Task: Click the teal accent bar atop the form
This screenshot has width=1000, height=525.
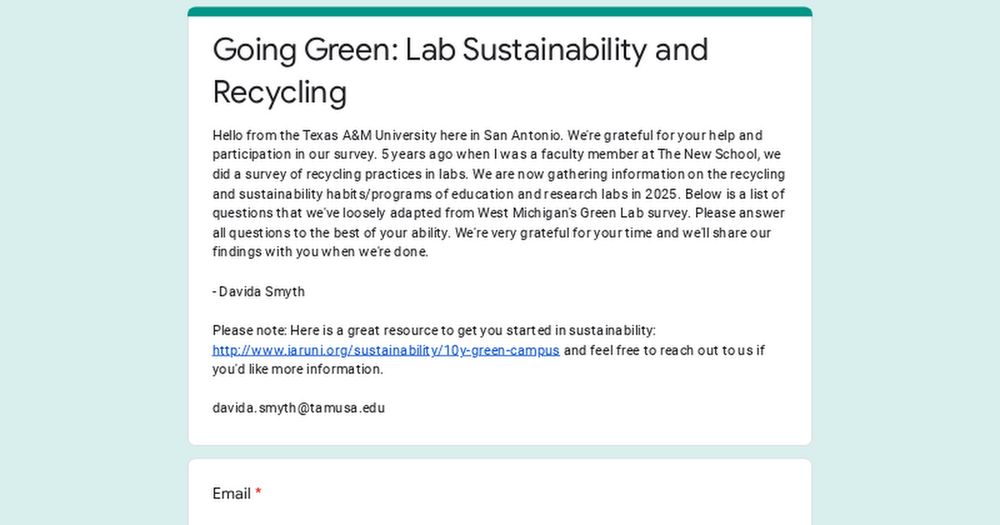Action: [500, 11]
